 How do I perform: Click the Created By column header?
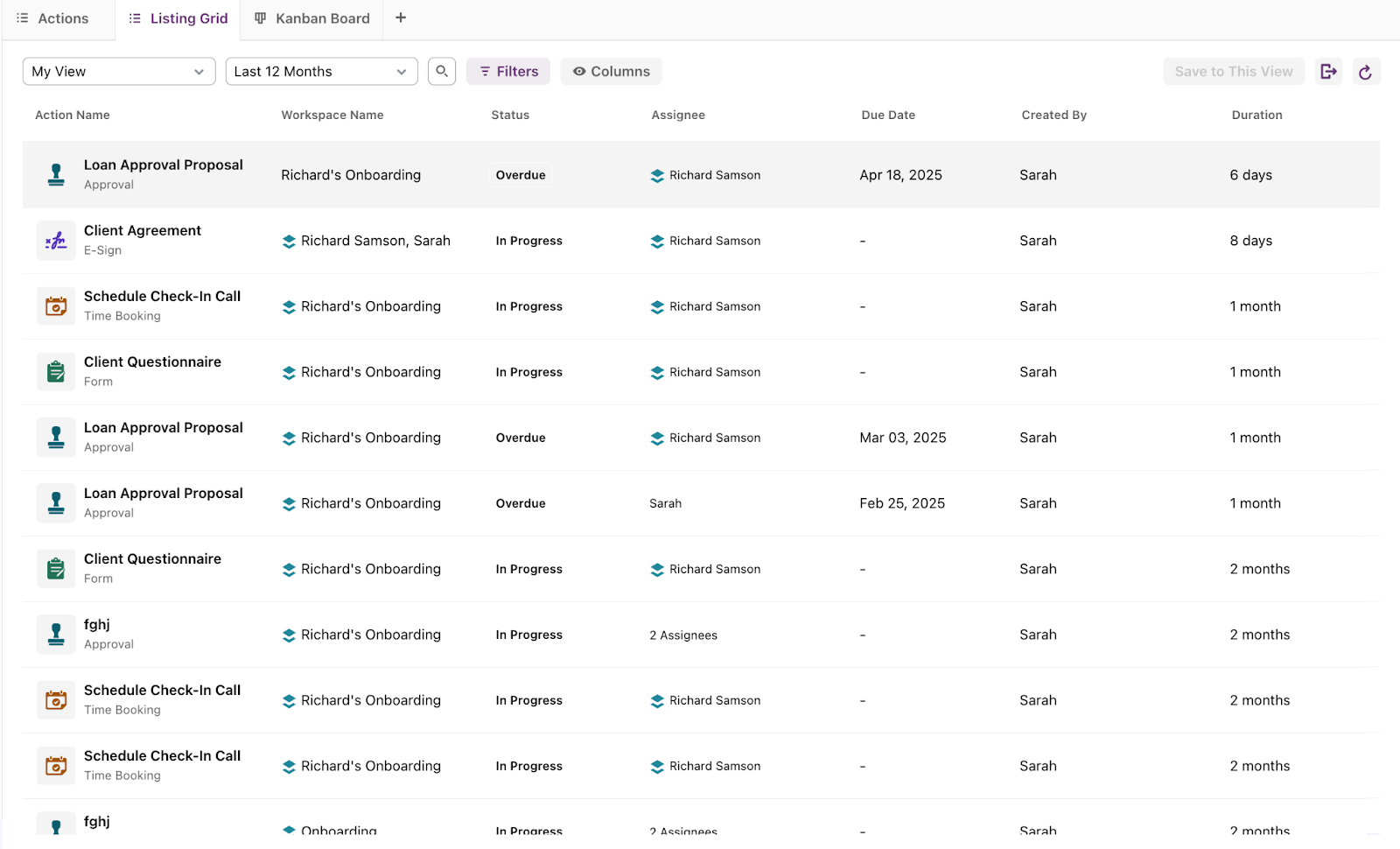click(1054, 115)
